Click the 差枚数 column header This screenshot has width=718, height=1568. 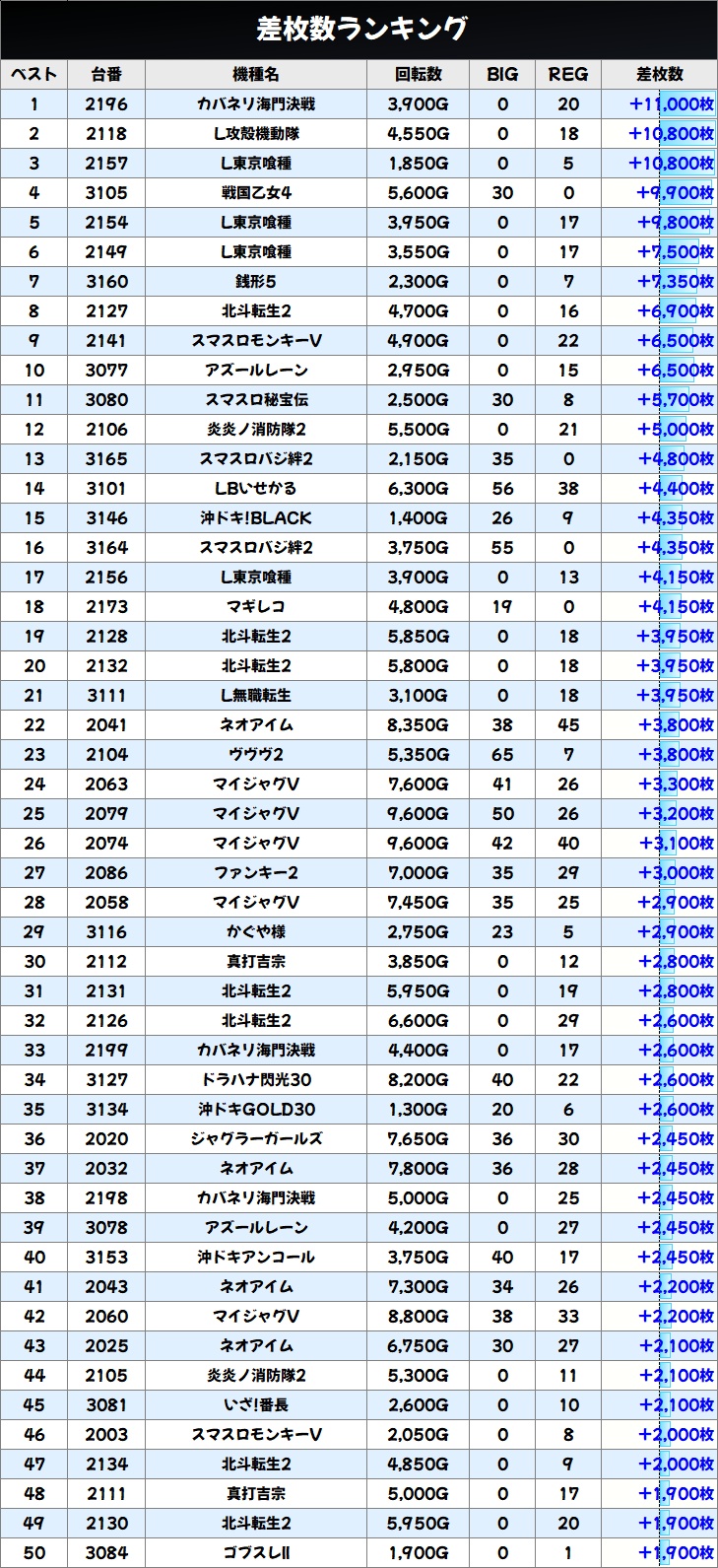(659, 74)
